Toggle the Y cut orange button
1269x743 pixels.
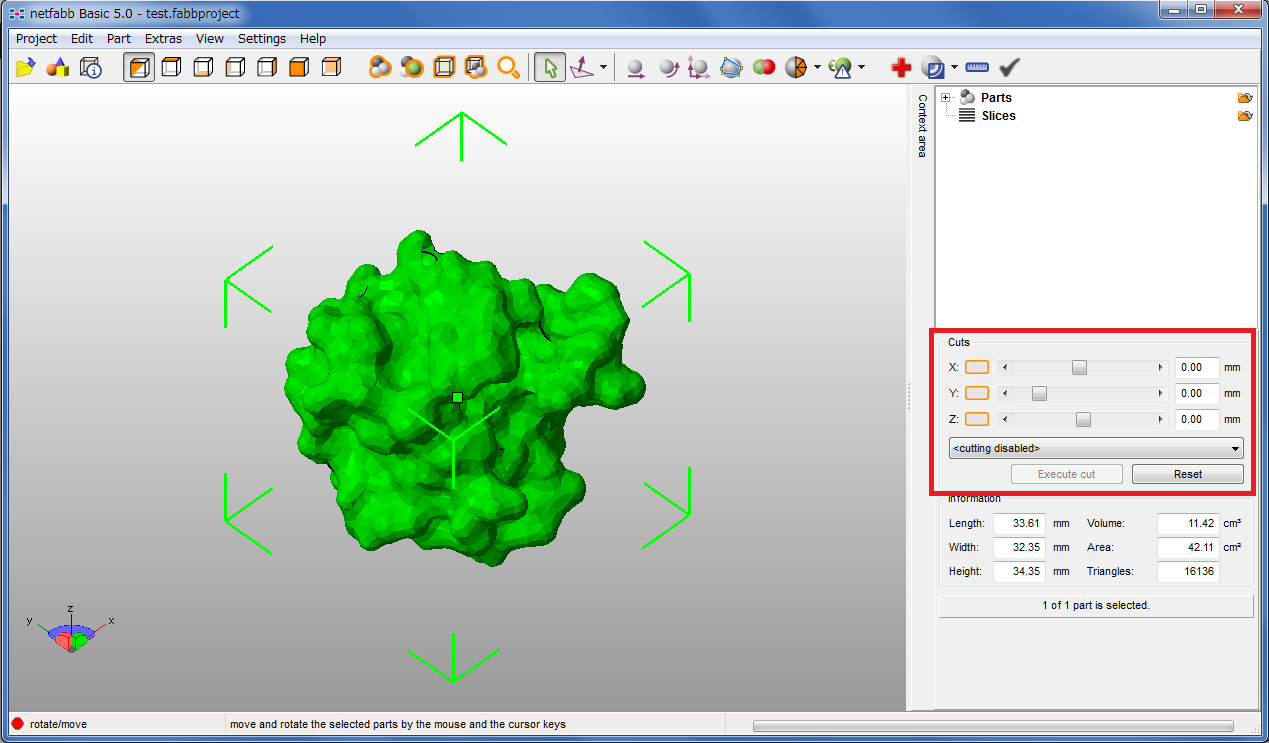[976, 394]
